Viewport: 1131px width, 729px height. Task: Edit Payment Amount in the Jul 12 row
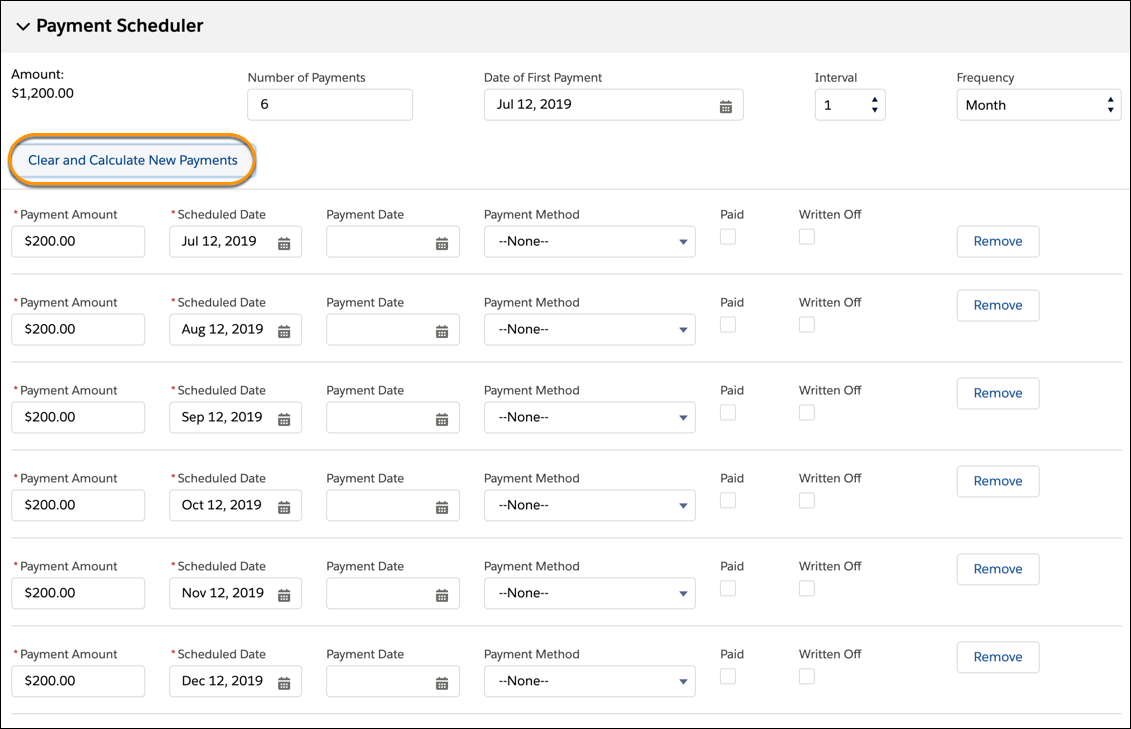[78, 242]
